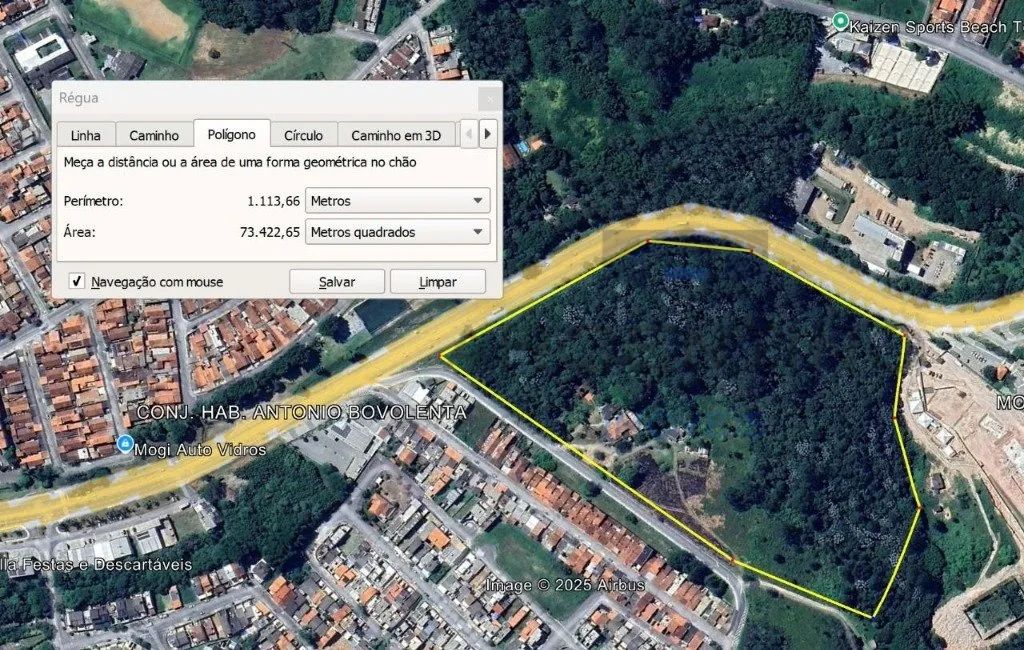1024x650 pixels.
Task: Click the polygon vertex at the southern tip
Action: click(x=873, y=616)
